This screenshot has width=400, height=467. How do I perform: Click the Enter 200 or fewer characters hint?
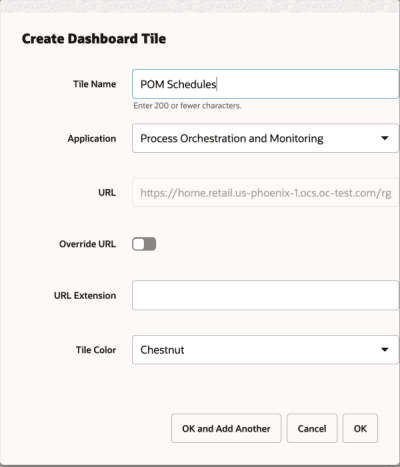(187, 106)
